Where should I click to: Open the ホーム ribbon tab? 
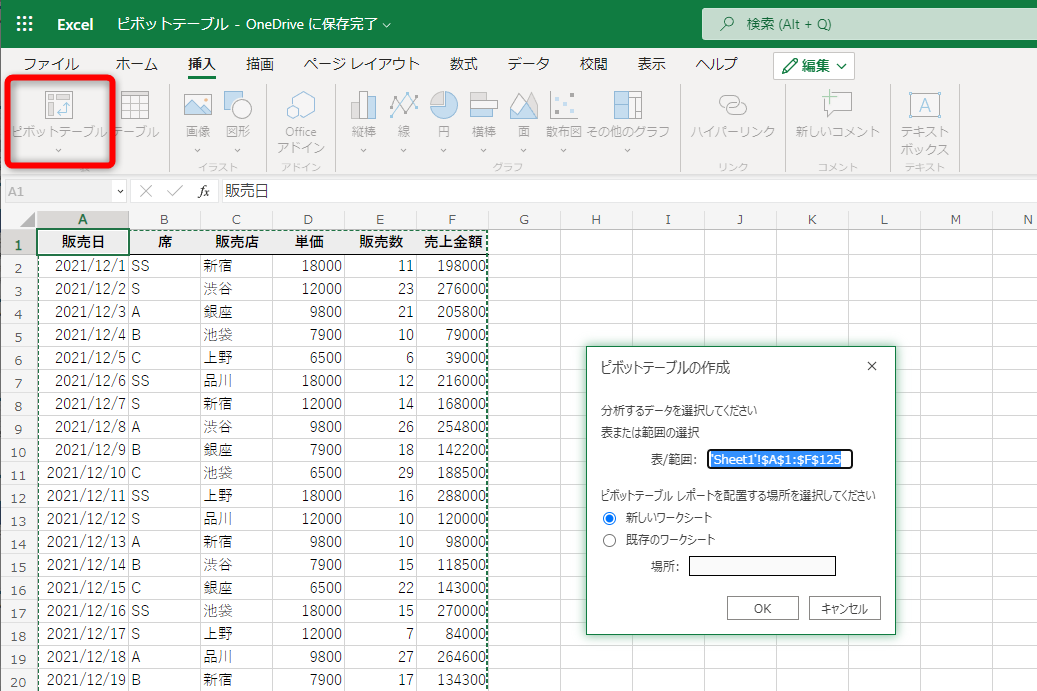pos(136,63)
